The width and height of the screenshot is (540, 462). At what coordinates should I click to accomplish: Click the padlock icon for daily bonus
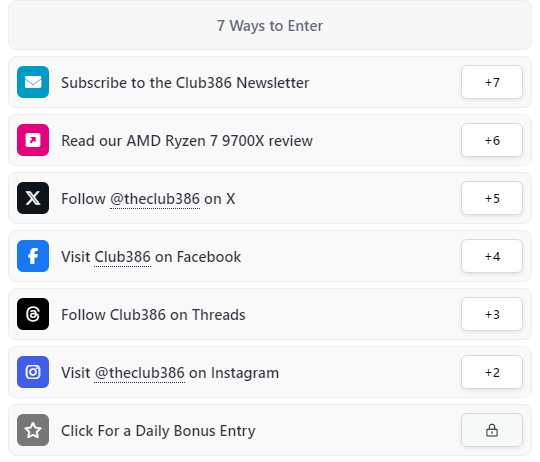tap(492, 430)
